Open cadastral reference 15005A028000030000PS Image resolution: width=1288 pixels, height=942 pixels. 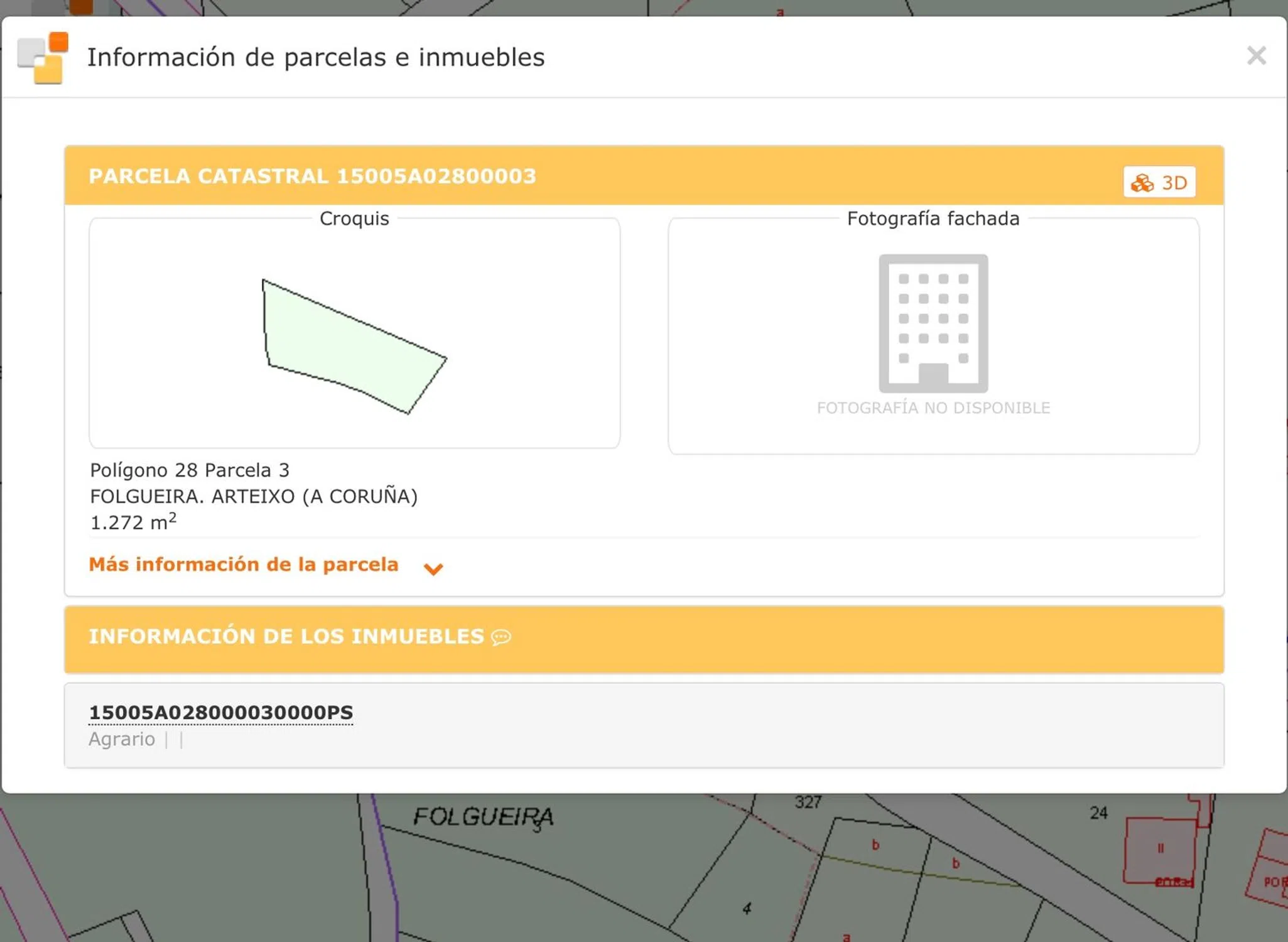click(x=220, y=713)
